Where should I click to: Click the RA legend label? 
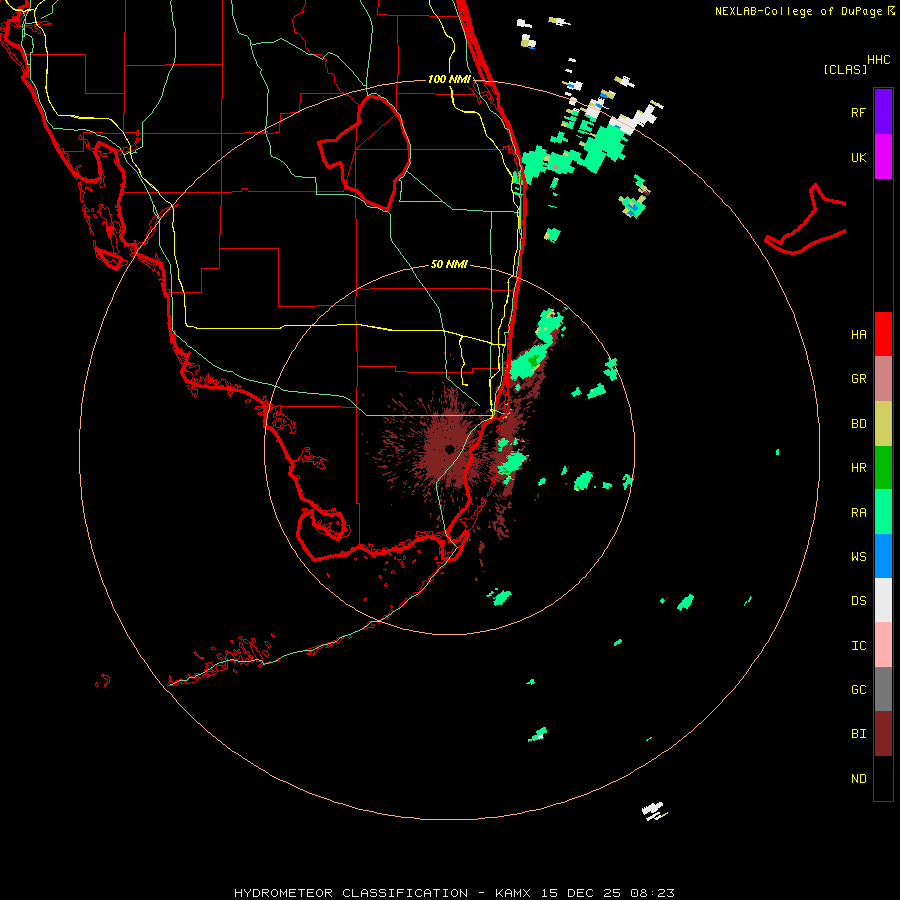[x=858, y=513]
